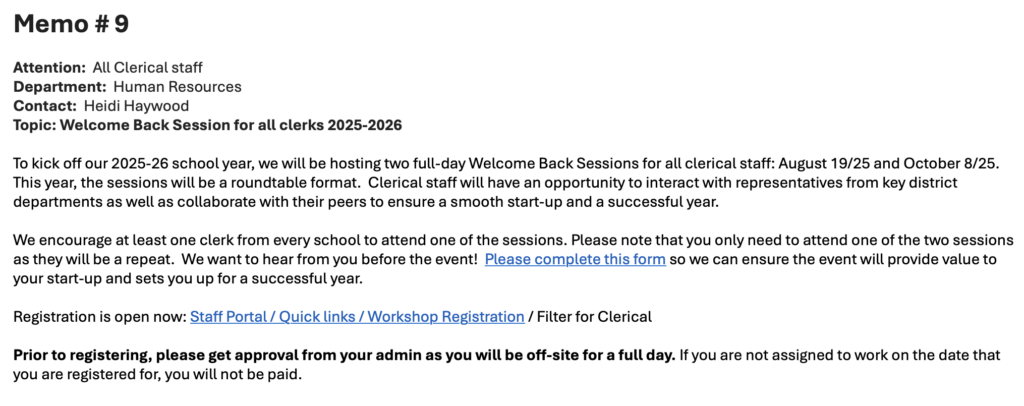
Task: Click the 'Memo # 9' heading
Action: click(x=71, y=24)
